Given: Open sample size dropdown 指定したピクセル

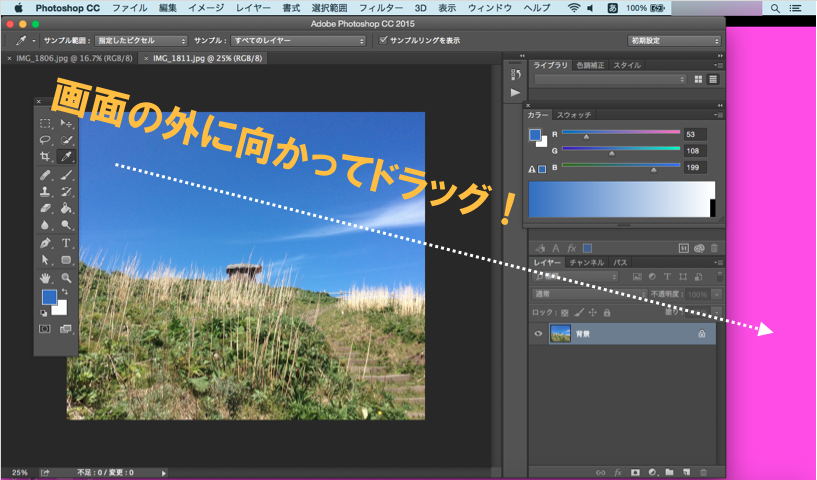Looking at the screenshot, I should click(141, 41).
